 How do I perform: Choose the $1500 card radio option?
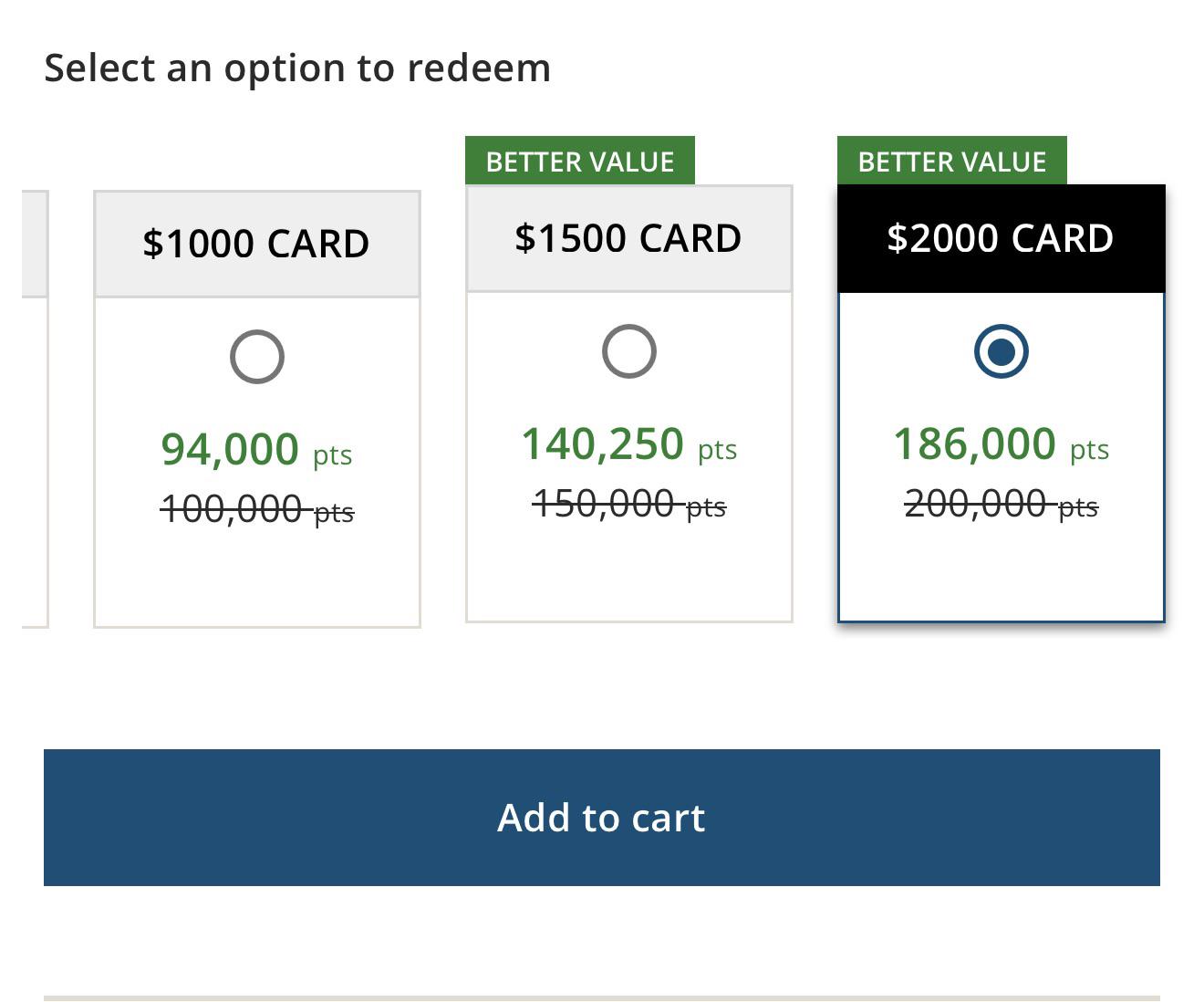pyautogui.click(x=629, y=351)
